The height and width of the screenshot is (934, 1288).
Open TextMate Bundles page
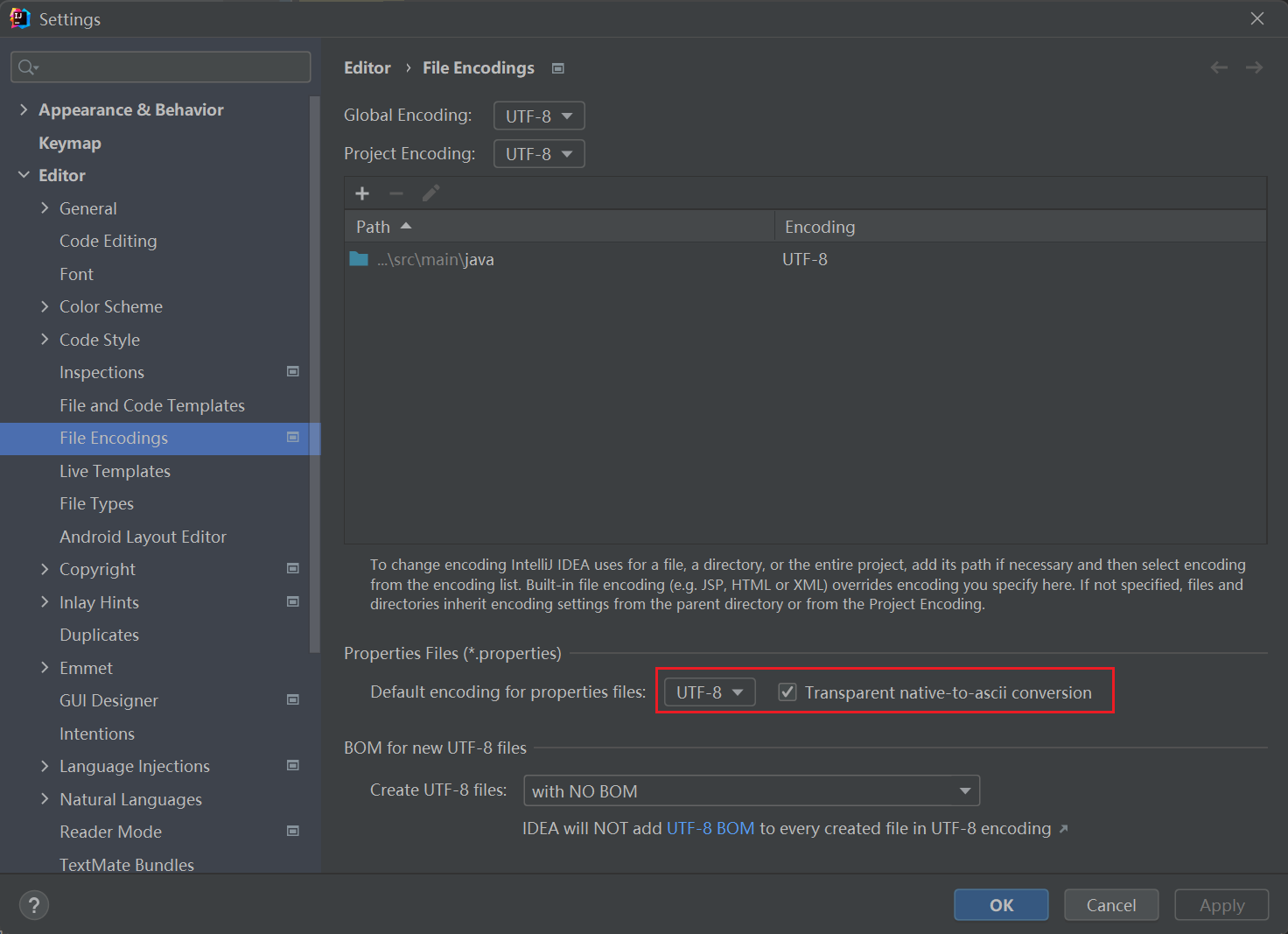(x=127, y=864)
